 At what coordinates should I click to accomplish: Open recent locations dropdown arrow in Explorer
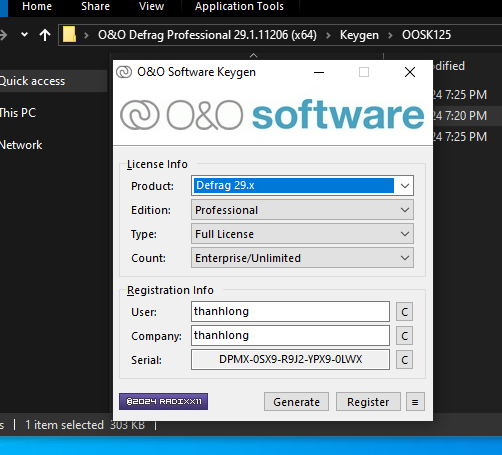[24, 34]
